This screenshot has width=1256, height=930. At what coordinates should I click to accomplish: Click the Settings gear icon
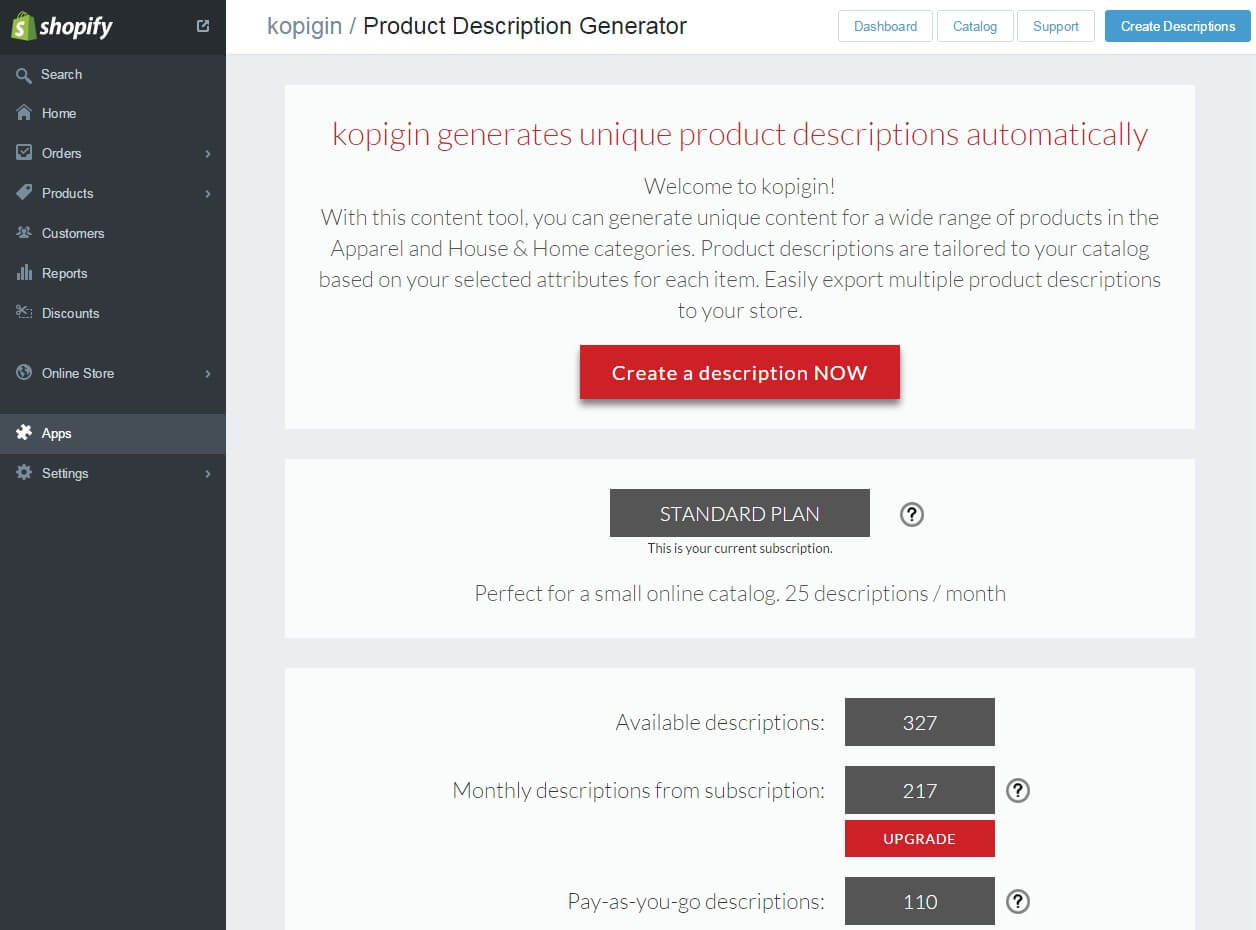click(24, 473)
